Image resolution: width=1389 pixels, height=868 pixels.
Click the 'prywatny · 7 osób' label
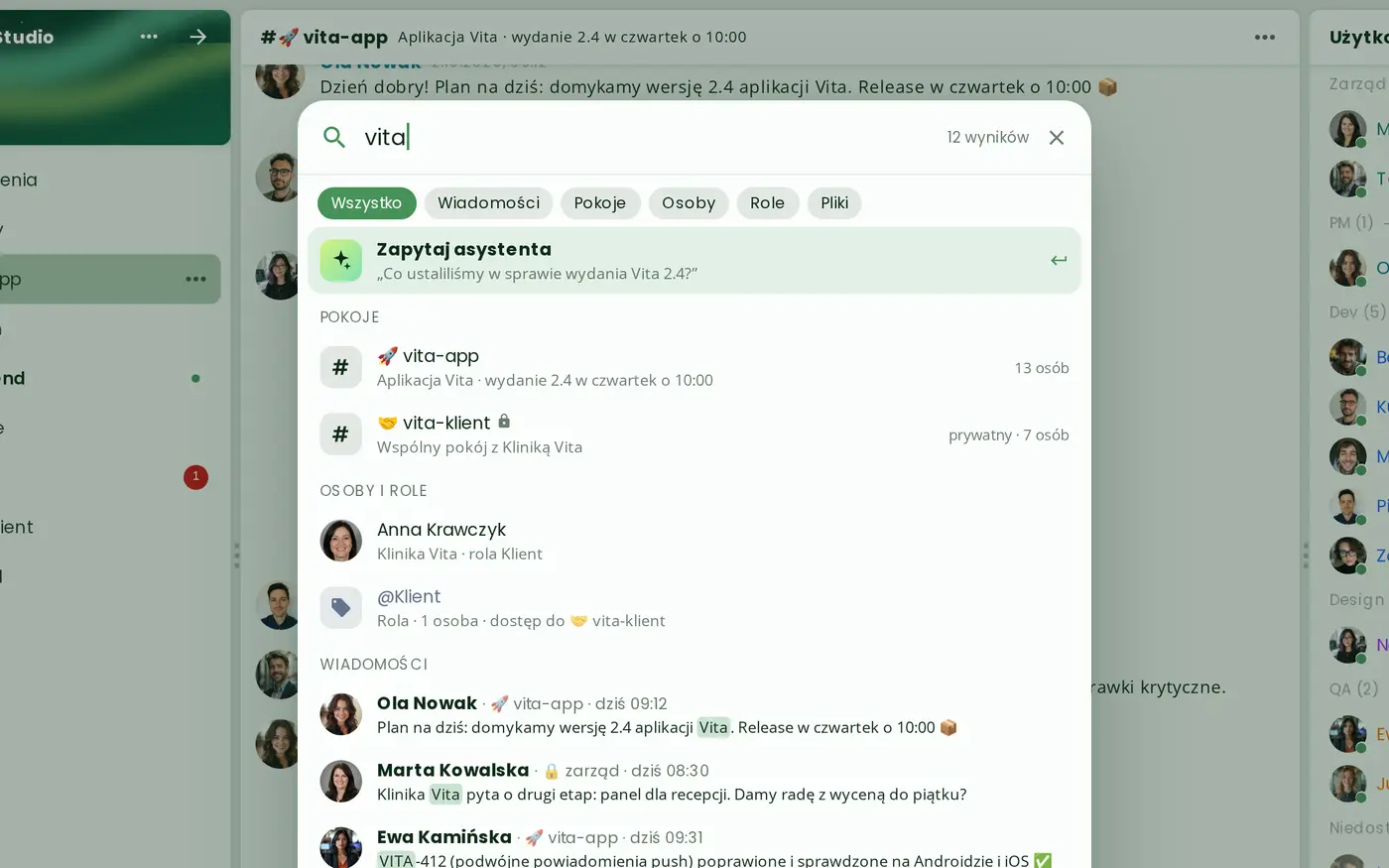[x=1009, y=434]
